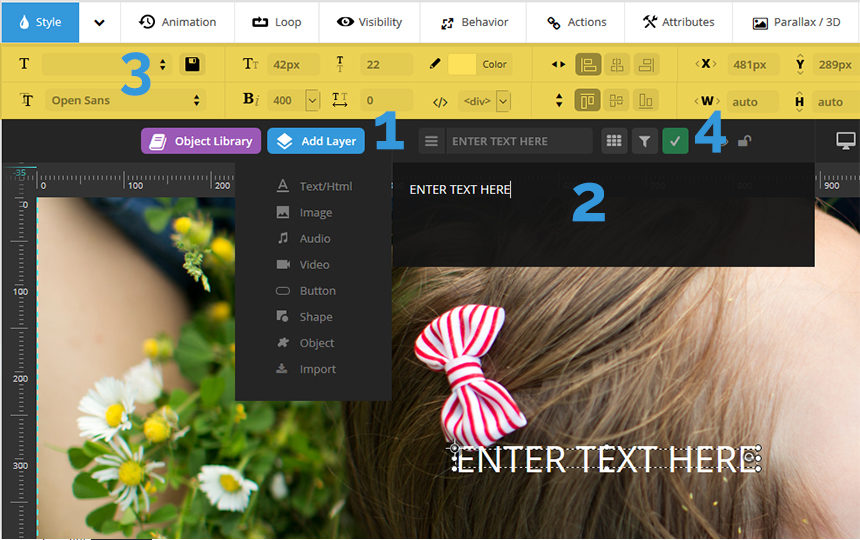Expand the chevron next to Style
The image size is (860, 540).
tap(99, 22)
